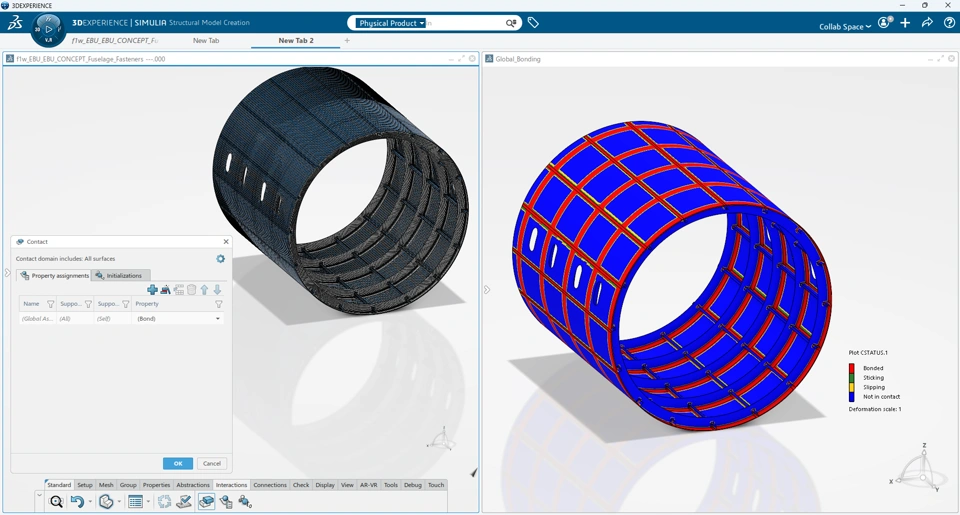The image size is (960, 515).
Task: Expand the side arrow beside the Contact dialog
Action: [7, 273]
